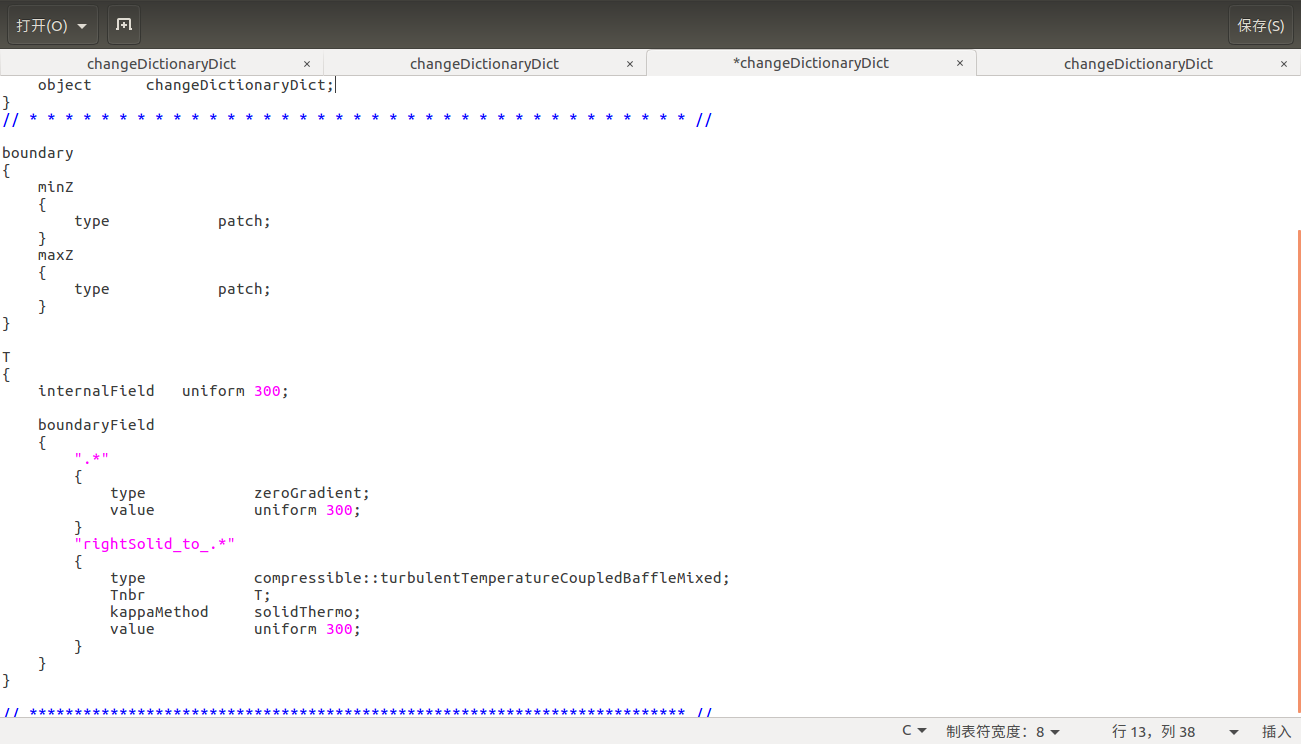1301x744 pixels.
Task: Click on the kappaMethod solidThermo line
Action: pyautogui.click(x=234, y=612)
